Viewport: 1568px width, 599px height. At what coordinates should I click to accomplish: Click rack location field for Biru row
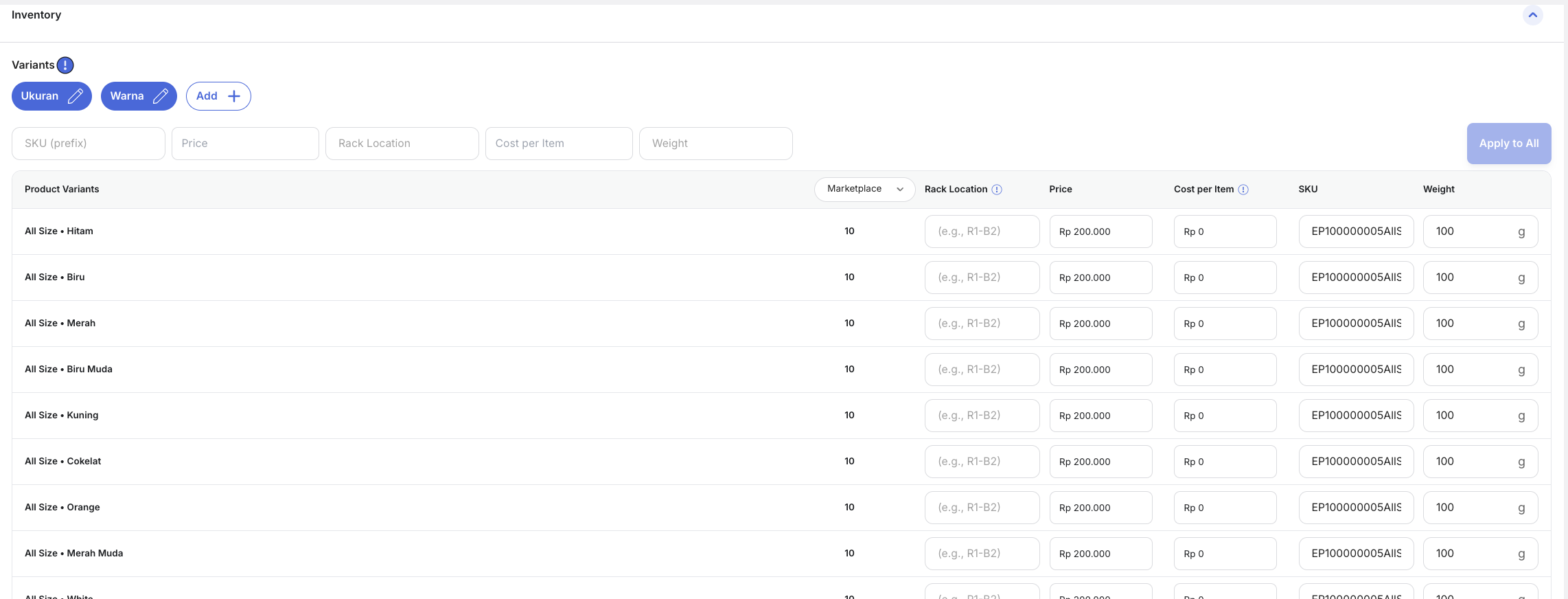pos(982,278)
